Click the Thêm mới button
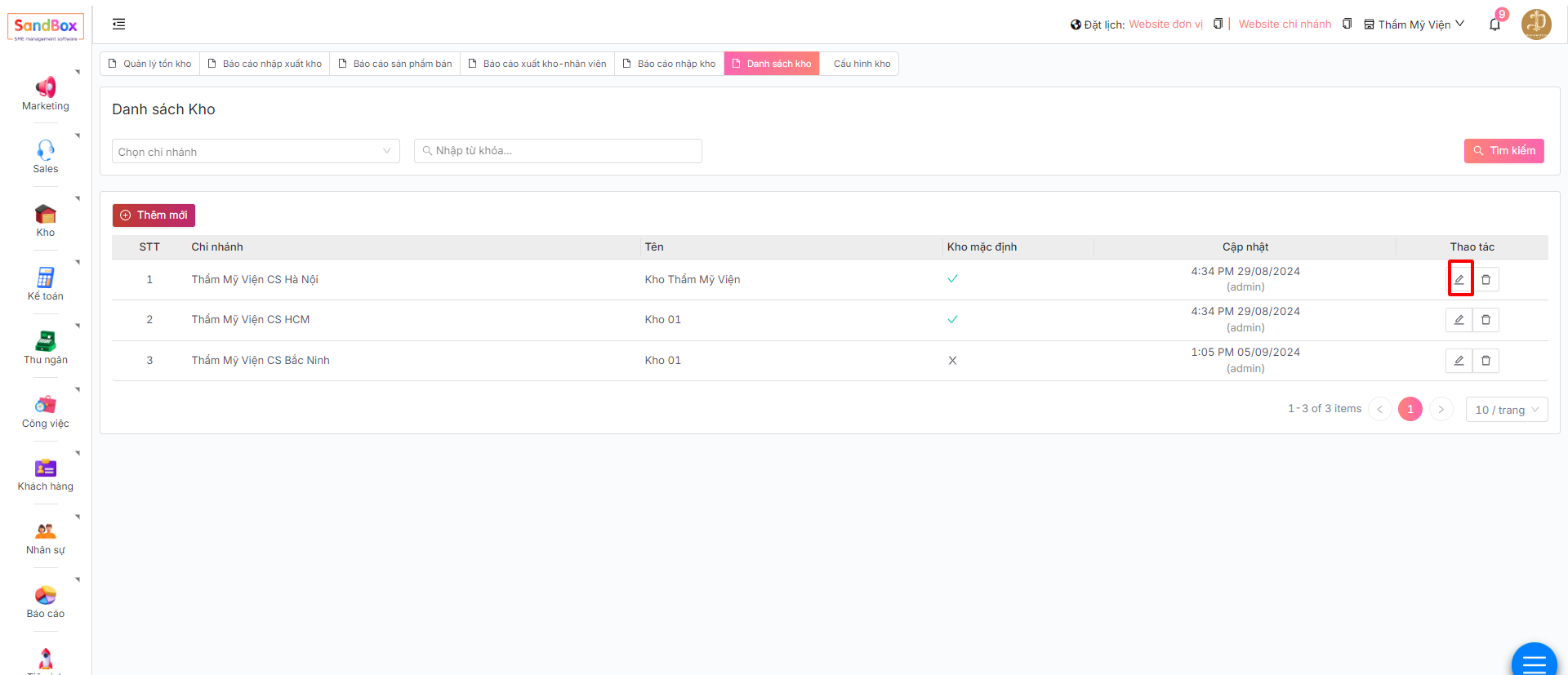Viewport: 1568px width, 675px height. tap(154, 215)
